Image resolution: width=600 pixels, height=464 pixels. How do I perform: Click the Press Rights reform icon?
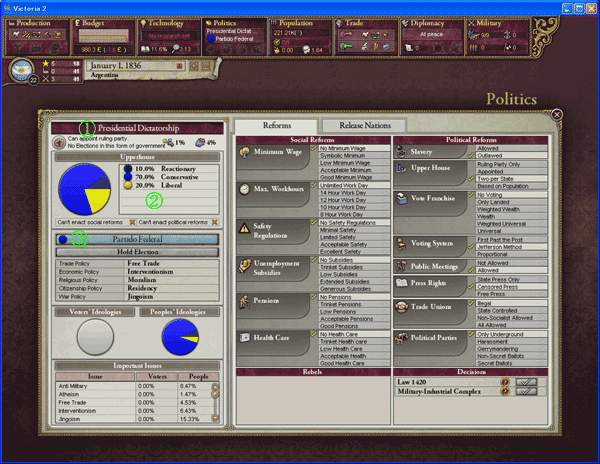coord(405,283)
